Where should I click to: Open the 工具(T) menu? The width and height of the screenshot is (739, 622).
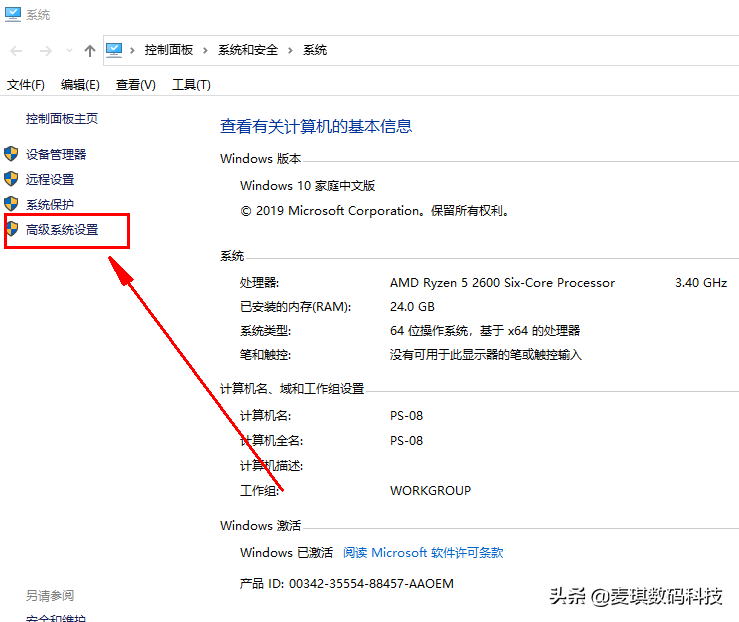(x=191, y=85)
